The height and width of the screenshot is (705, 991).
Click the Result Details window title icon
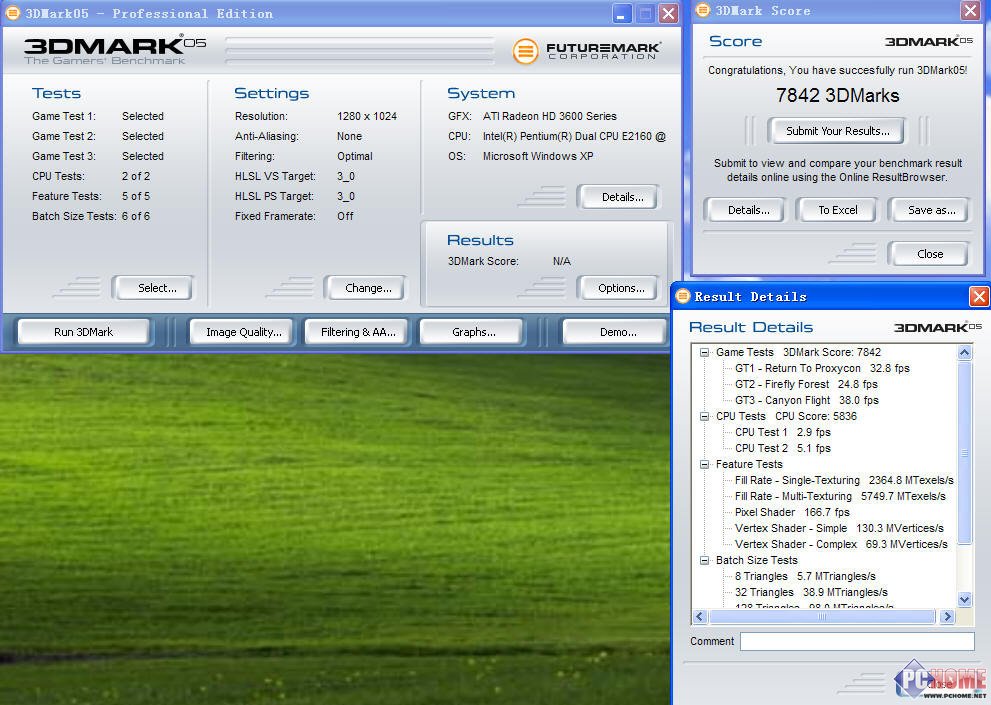(683, 296)
